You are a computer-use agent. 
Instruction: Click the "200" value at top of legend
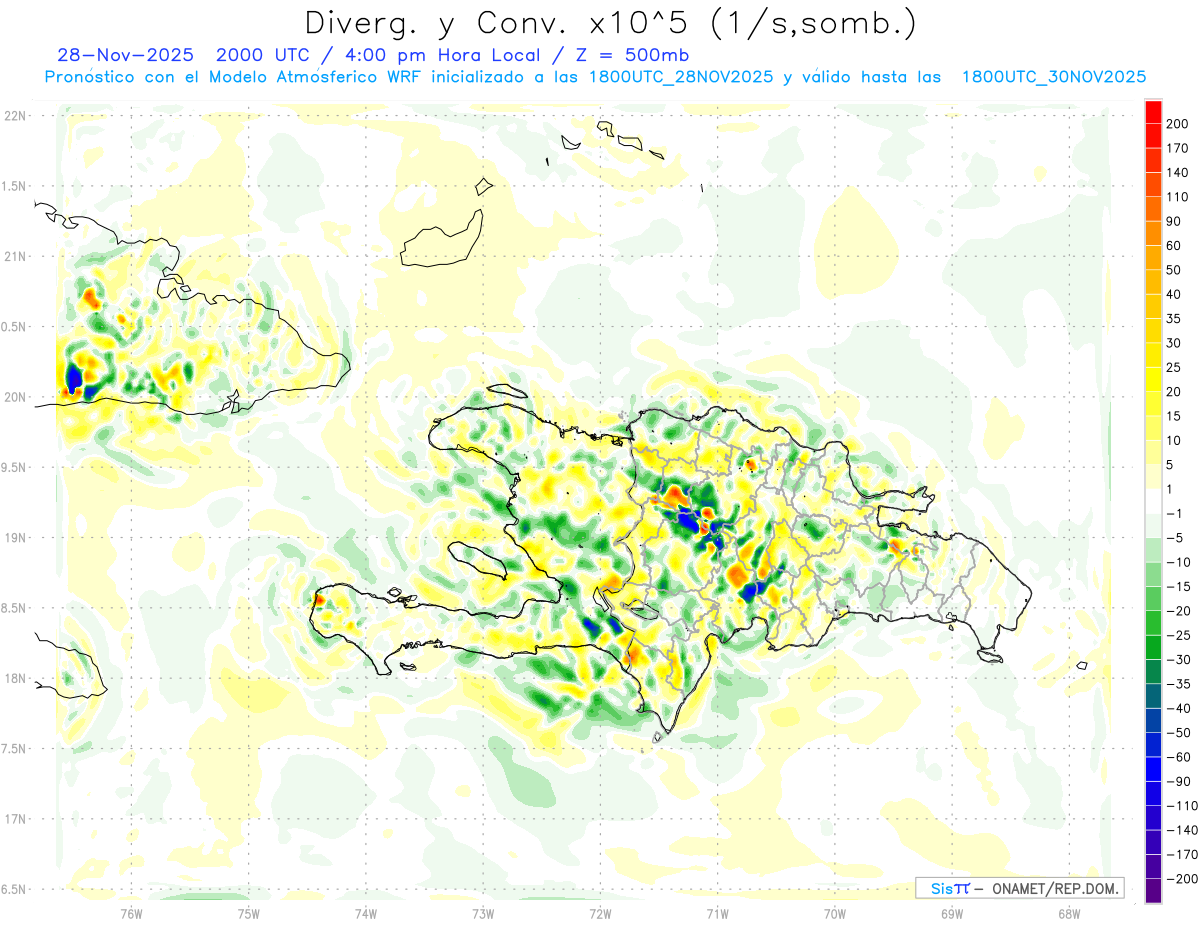1179,124
